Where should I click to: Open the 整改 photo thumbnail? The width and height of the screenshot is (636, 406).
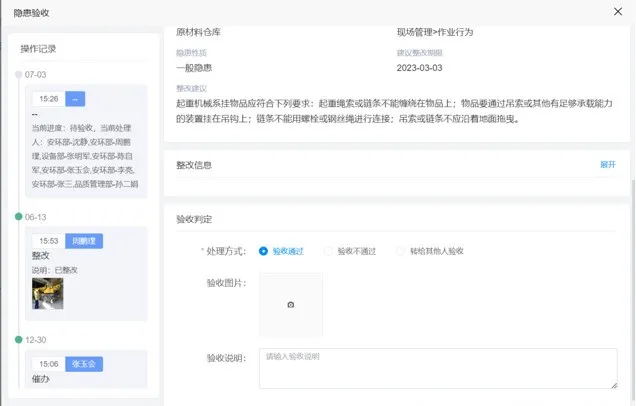click(47, 294)
